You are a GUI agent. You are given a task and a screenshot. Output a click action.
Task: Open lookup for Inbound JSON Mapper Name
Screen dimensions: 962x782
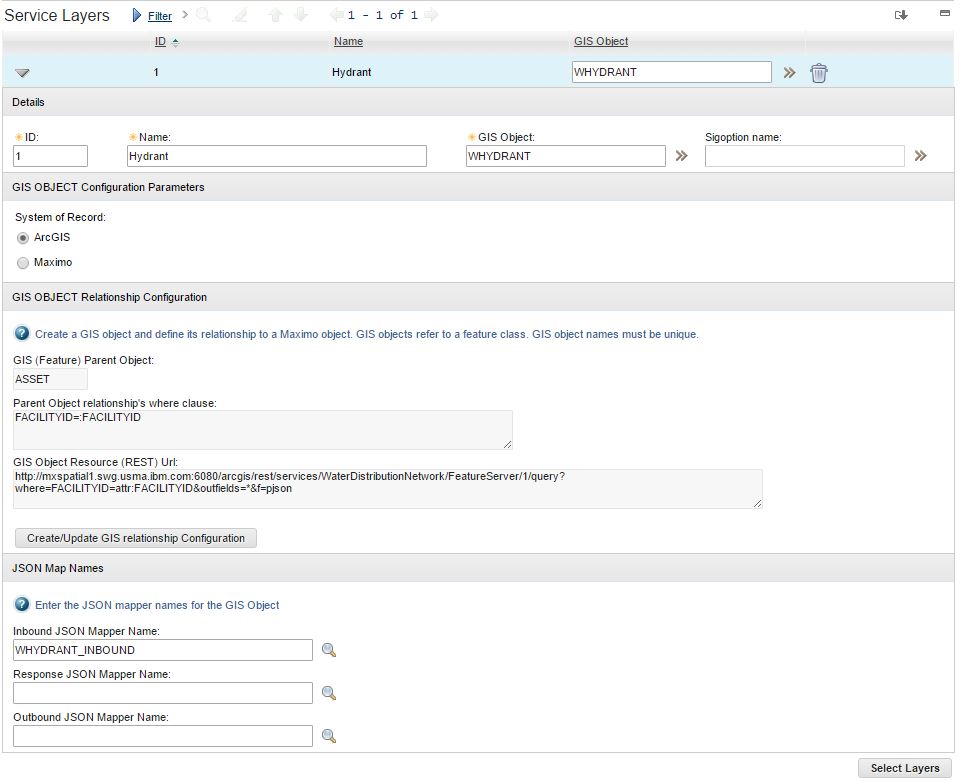click(328, 649)
